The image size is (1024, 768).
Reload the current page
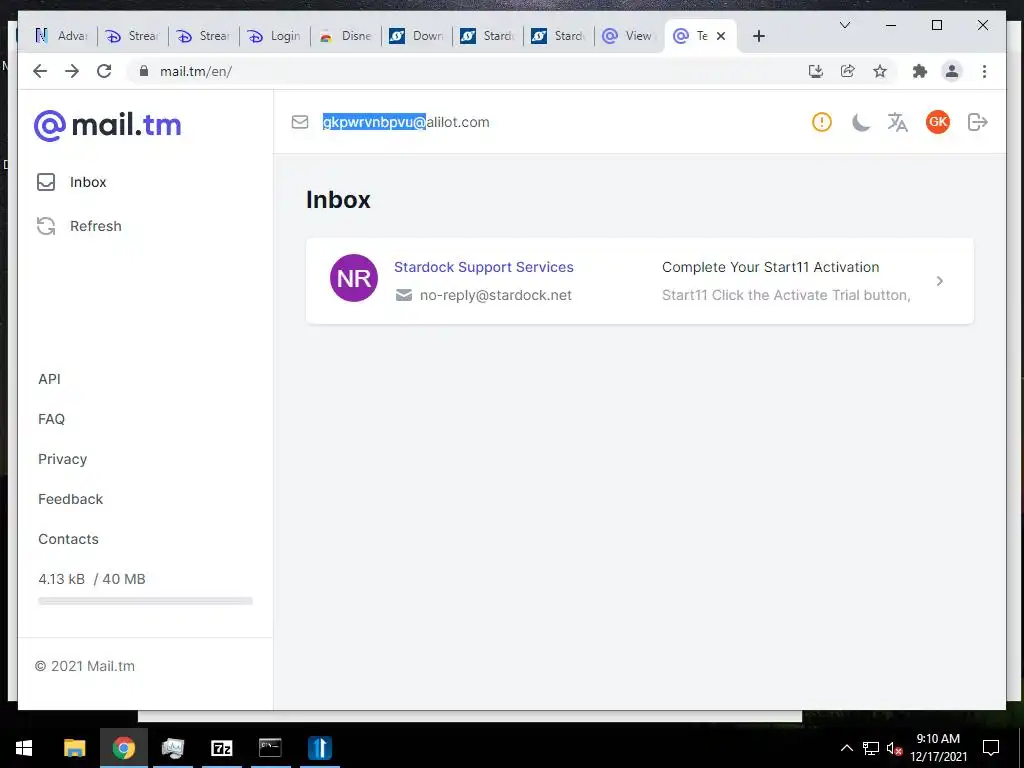(104, 71)
